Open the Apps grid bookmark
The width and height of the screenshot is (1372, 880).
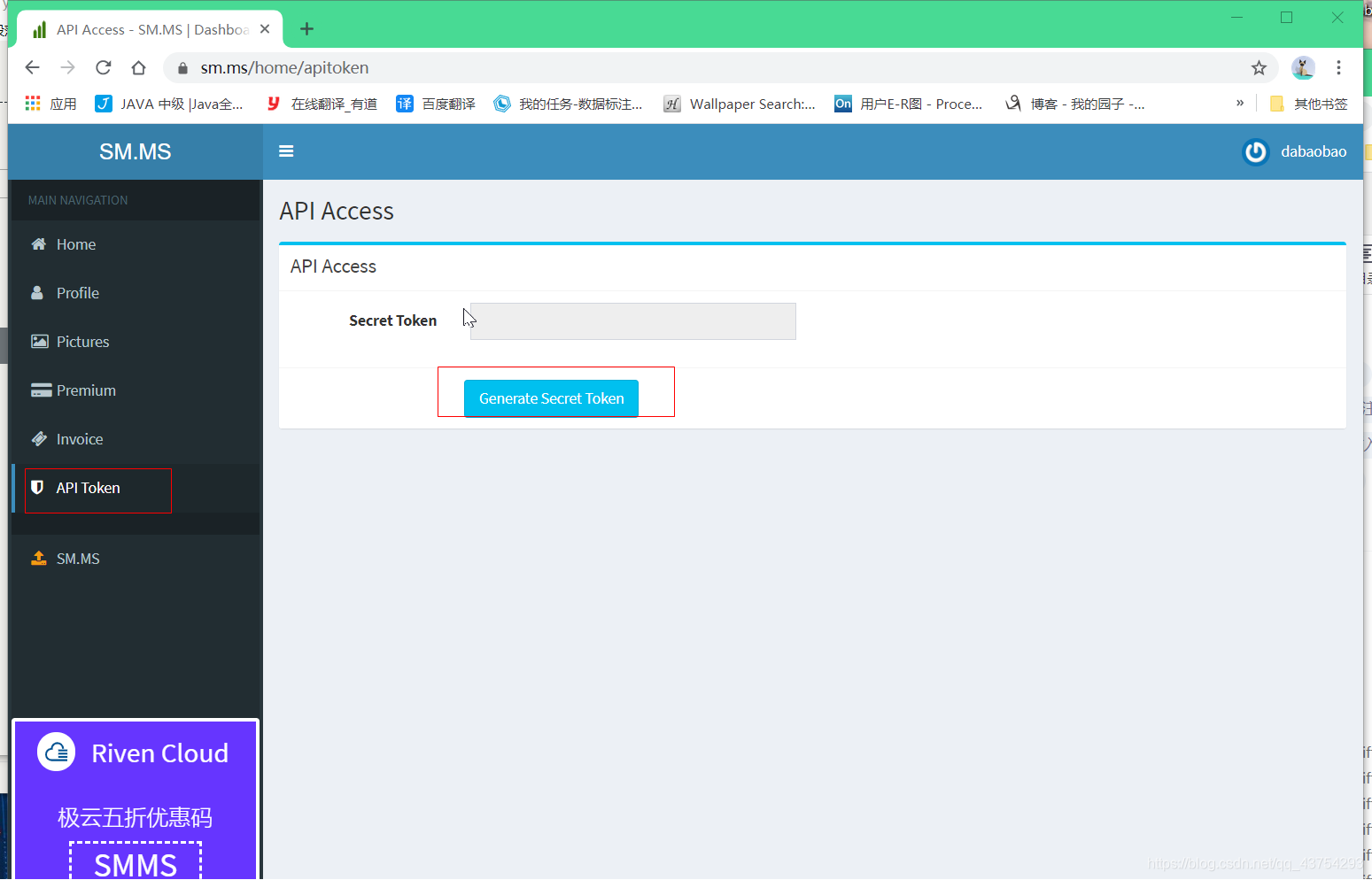click(50, 104)
